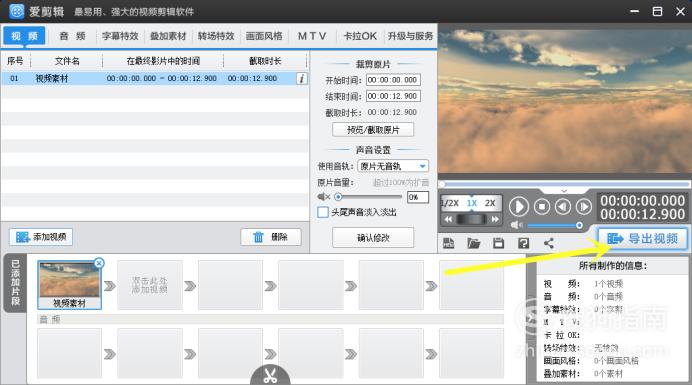Open the 转场特效 tab
The image size is (692, 385).
coord(216,36)
